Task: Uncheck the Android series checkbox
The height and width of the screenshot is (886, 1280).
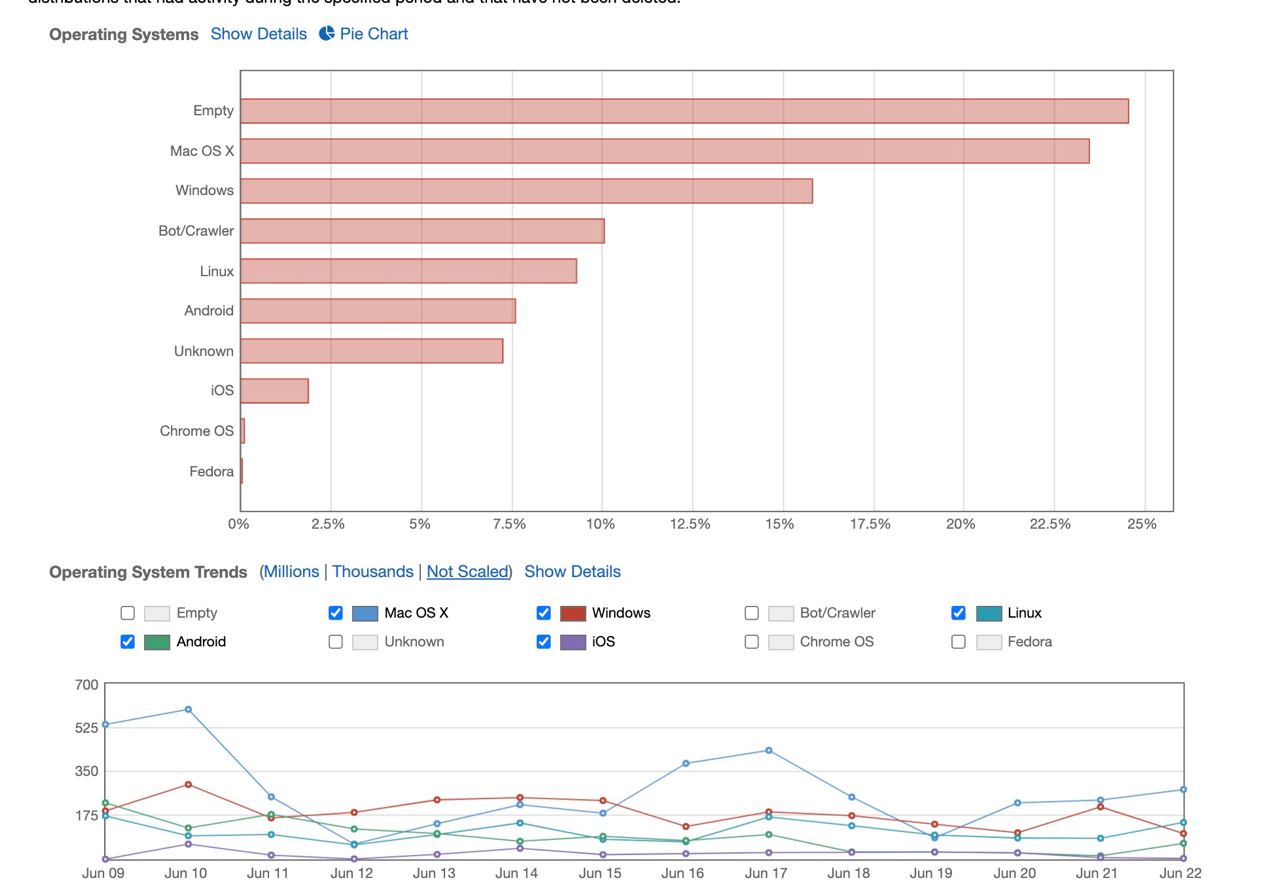Action: pyautogui.click(x=127, y=642)
